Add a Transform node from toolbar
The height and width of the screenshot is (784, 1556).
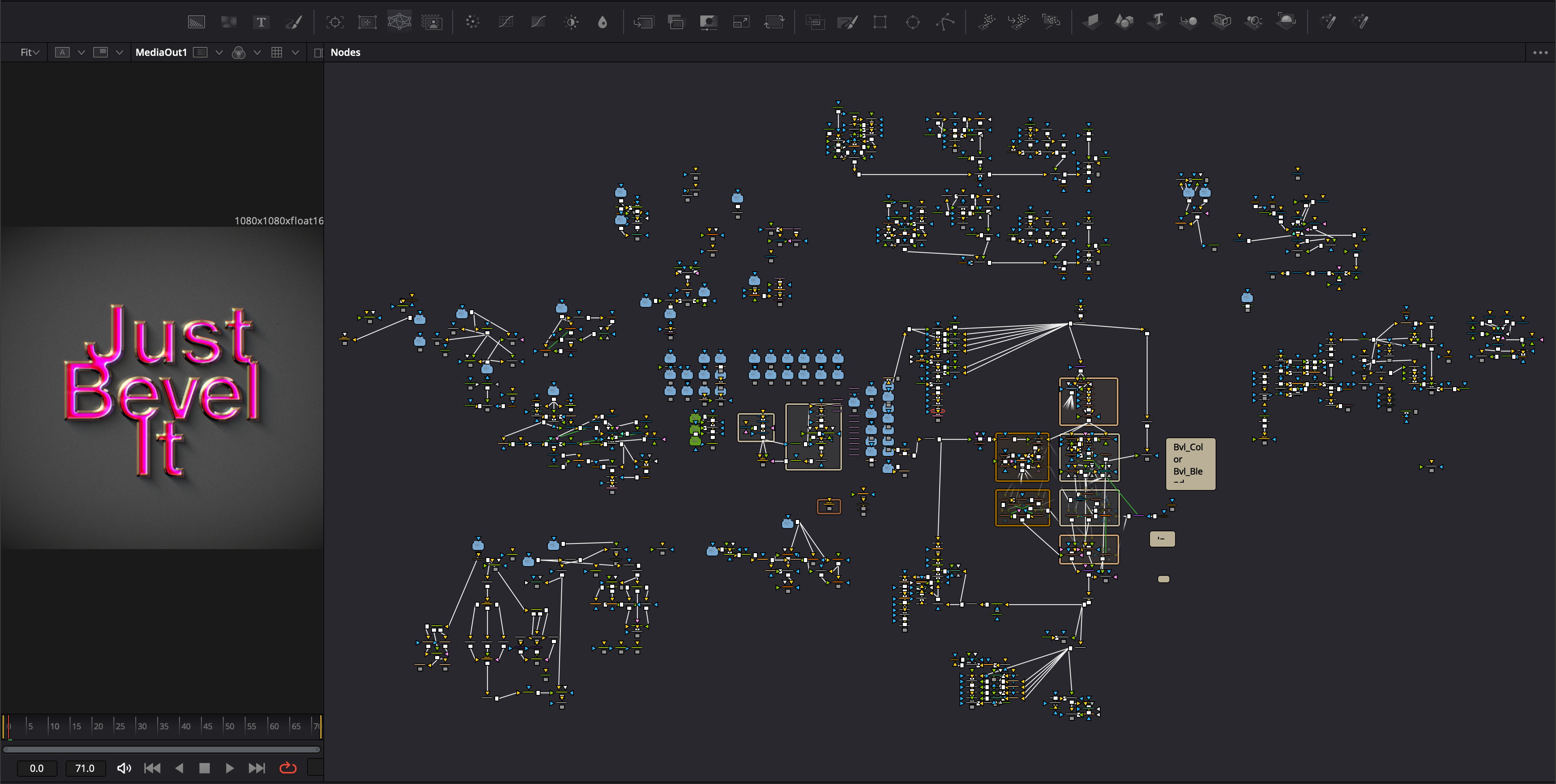pos(774,22)
